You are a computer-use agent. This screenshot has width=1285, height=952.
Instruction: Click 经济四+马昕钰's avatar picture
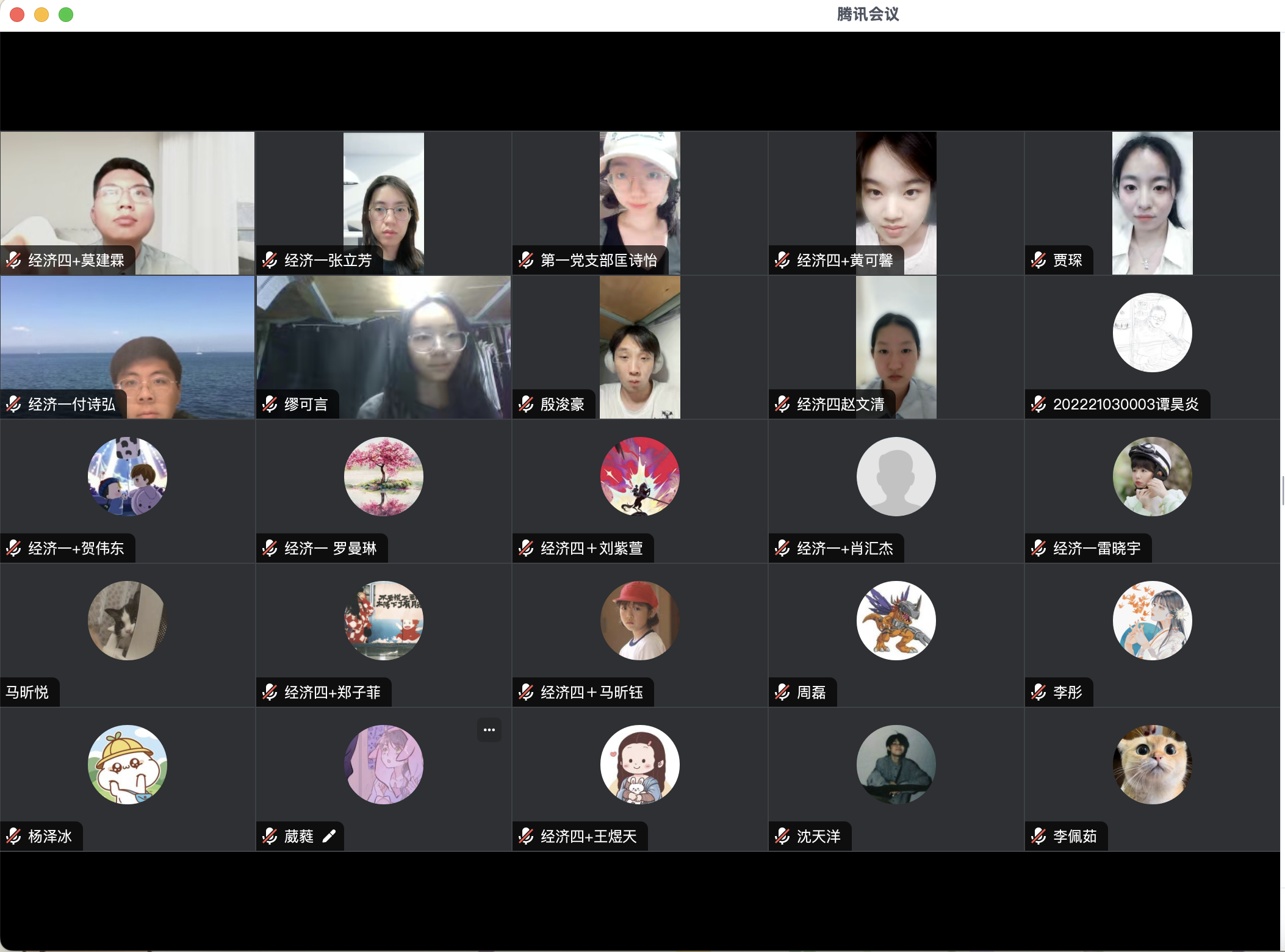tap(639, 620)
